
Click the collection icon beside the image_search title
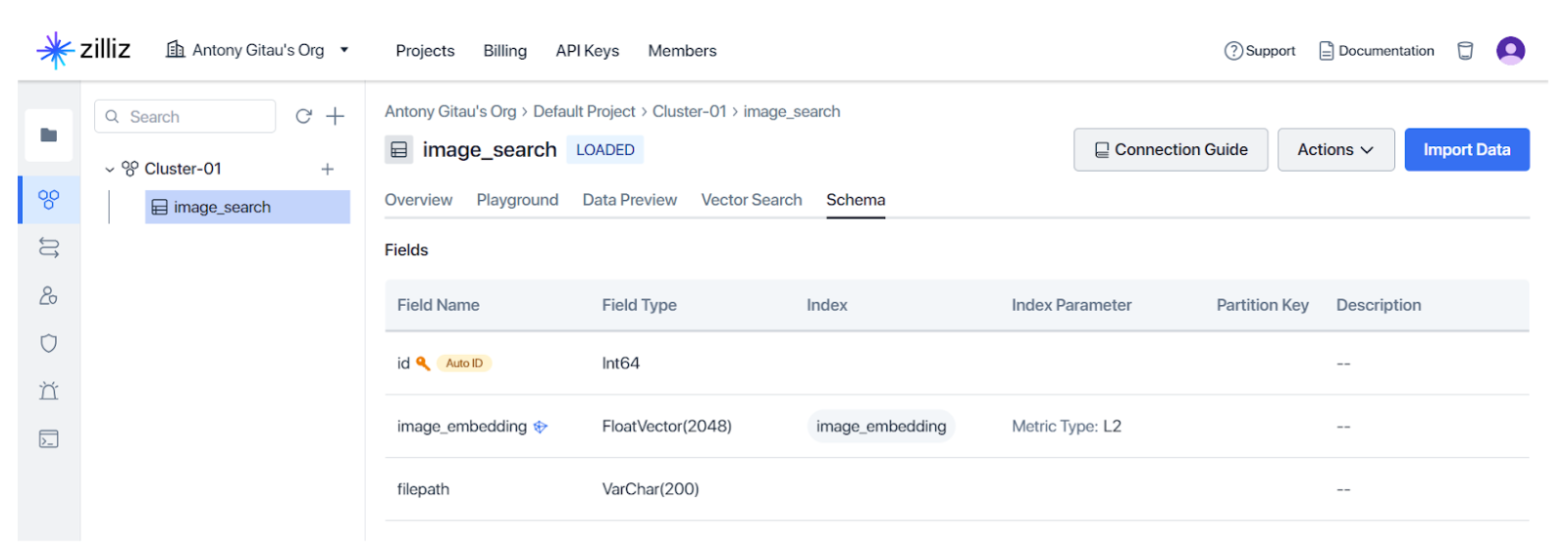[399, 150]
